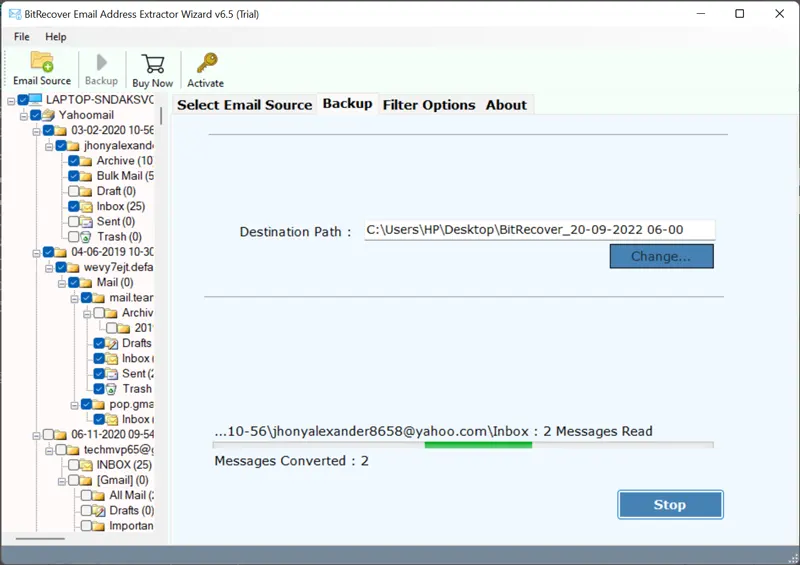Screen dimensions: 800x565
Task: Click the Inbox (25) envelope folder icon
Action: (86, 206)
